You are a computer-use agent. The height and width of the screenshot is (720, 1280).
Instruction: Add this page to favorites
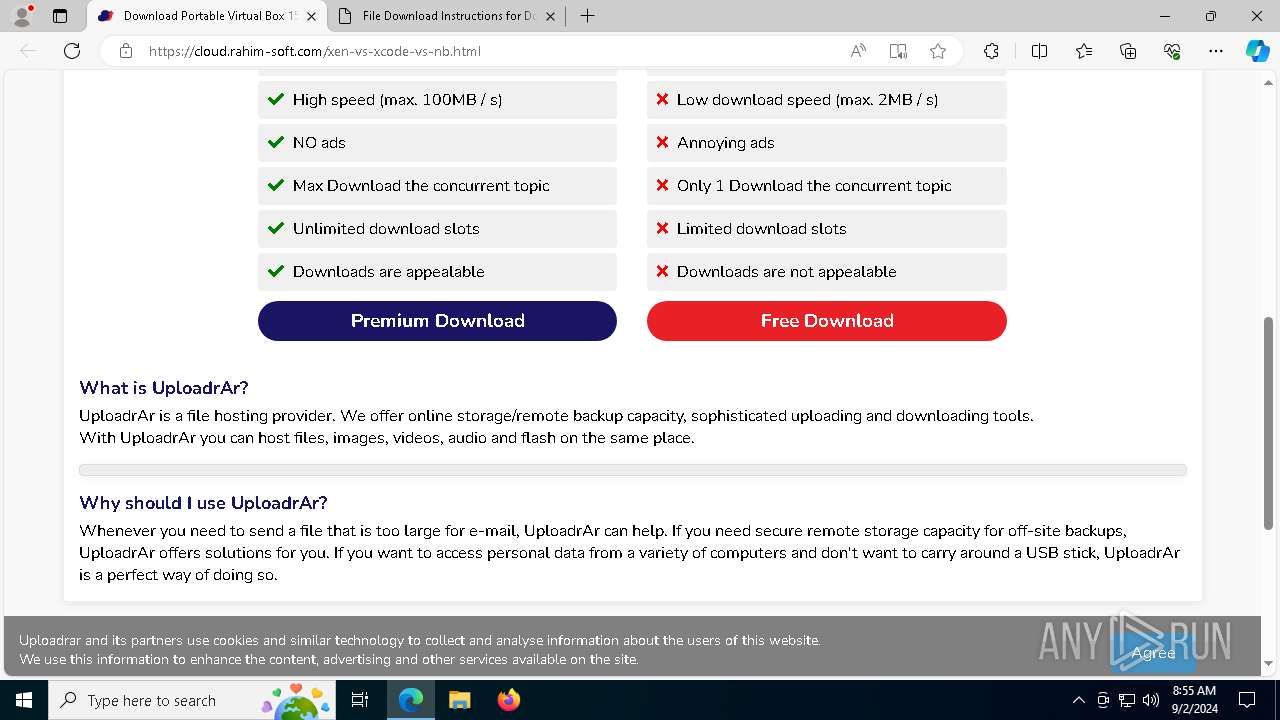tap(938, 51)
